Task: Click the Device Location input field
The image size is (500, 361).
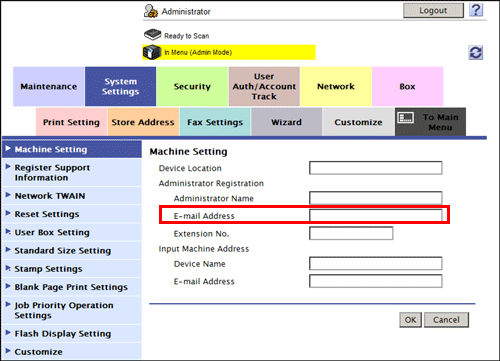Action: pos(376,168)
